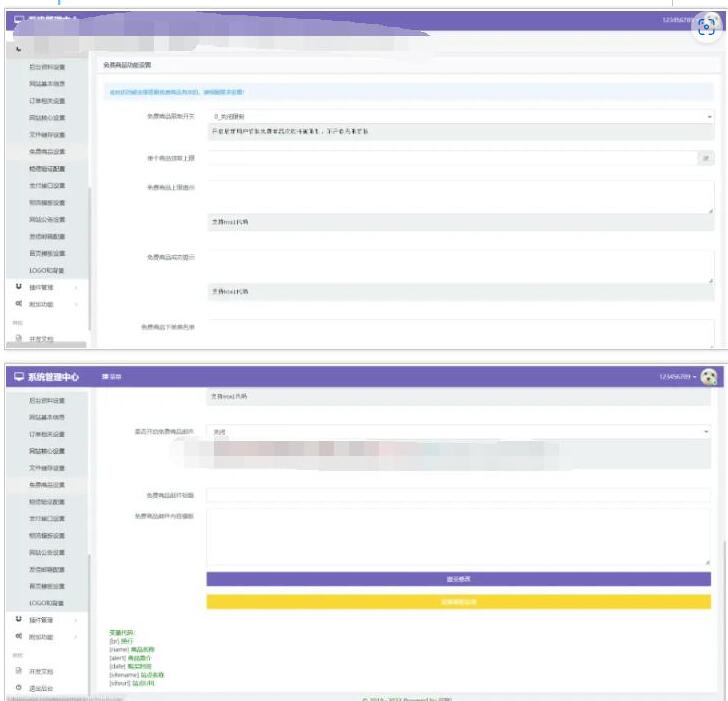Click the screenshot scan icon at top right

(x=707, y=27)
